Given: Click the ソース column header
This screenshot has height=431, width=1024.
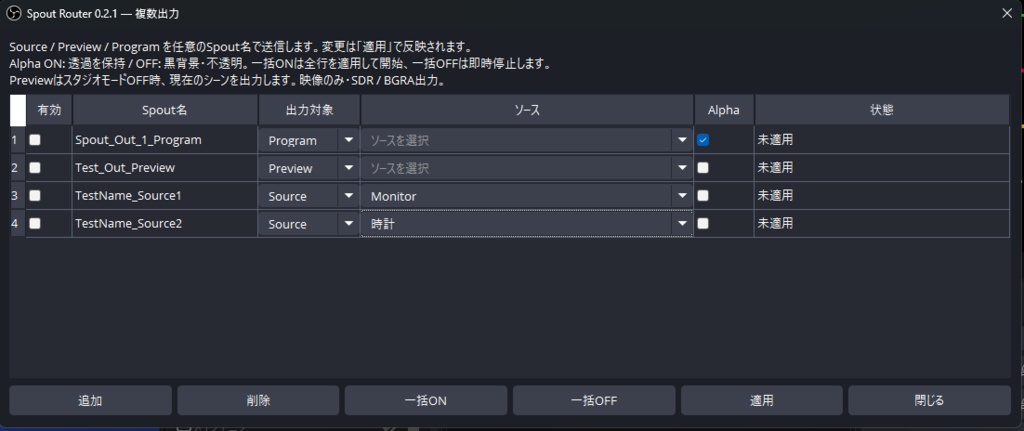Looking at the screenshot, I should click(x=527, y=110).
